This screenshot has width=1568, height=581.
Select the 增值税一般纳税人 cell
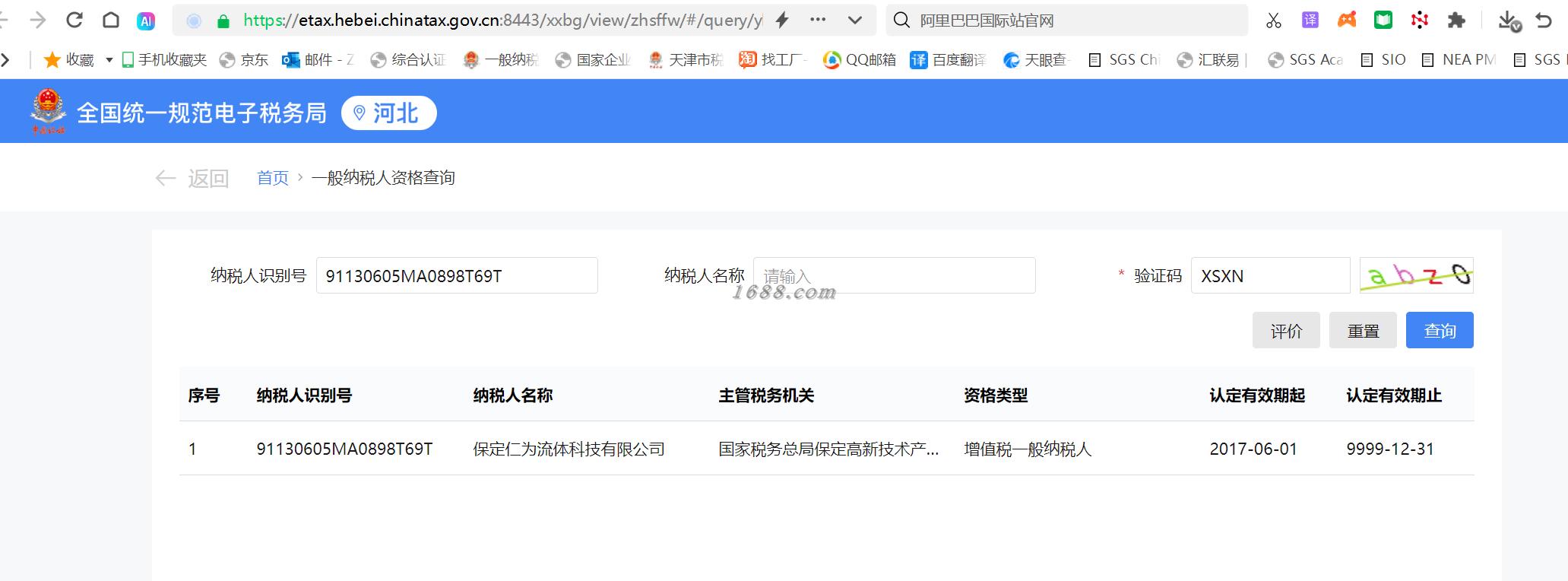[1028, 449]
